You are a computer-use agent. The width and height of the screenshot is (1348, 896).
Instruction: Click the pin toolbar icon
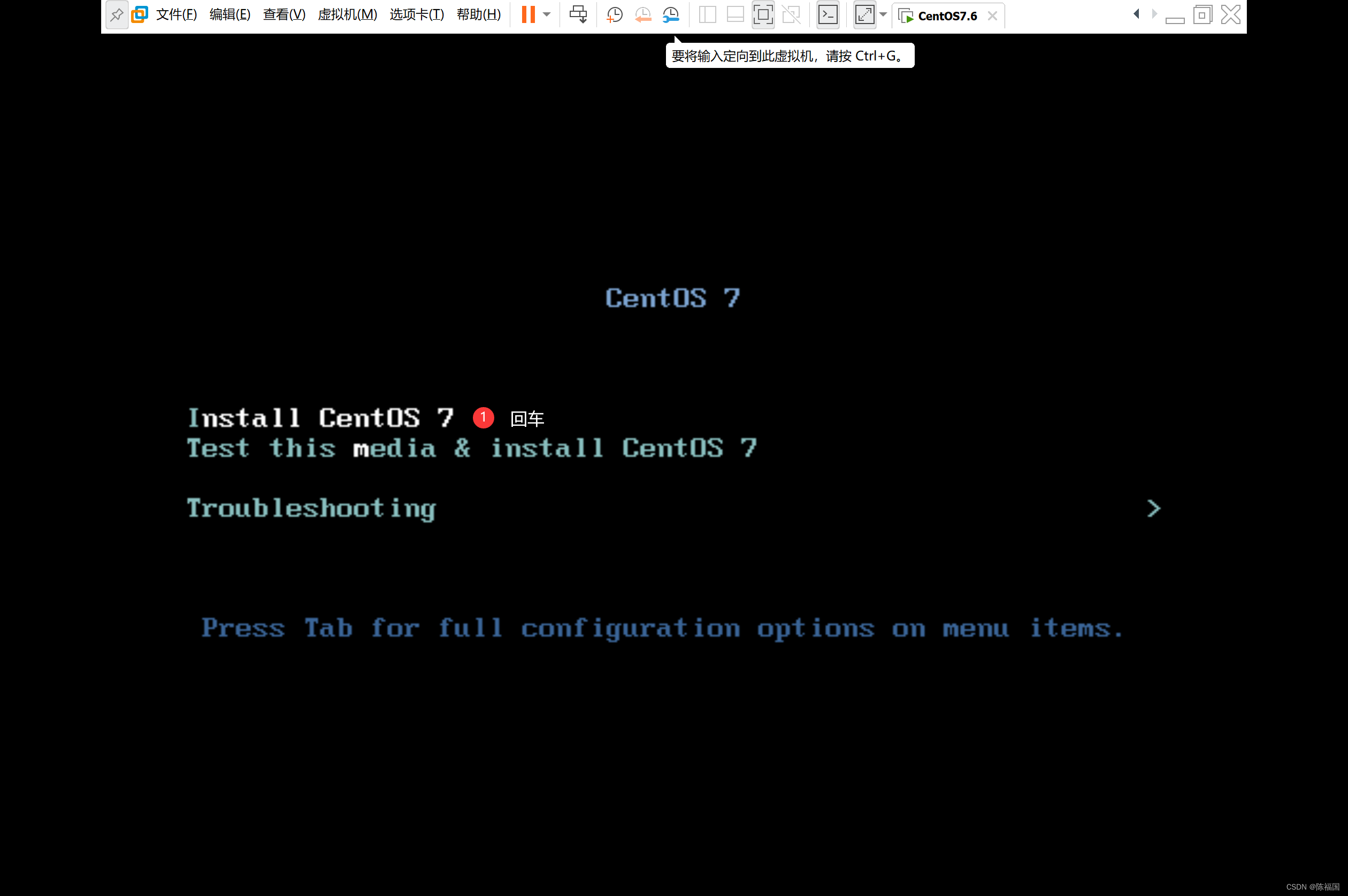[117, 16]
